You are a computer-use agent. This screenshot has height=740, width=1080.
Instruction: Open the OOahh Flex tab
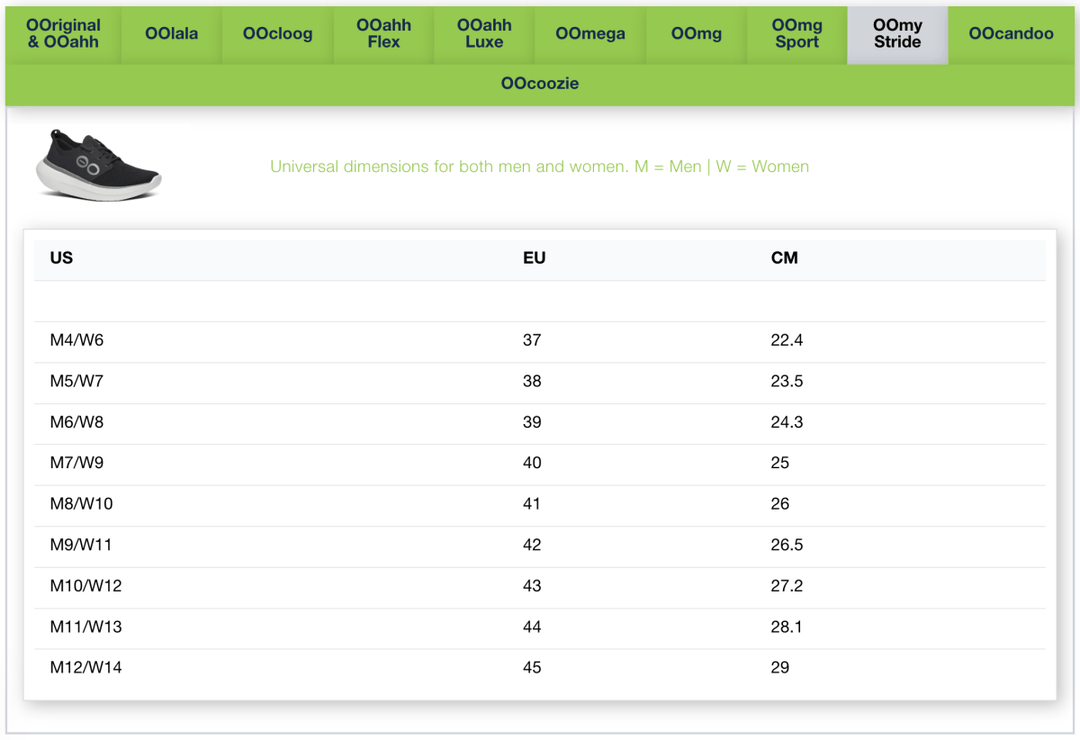click(384, 34)
